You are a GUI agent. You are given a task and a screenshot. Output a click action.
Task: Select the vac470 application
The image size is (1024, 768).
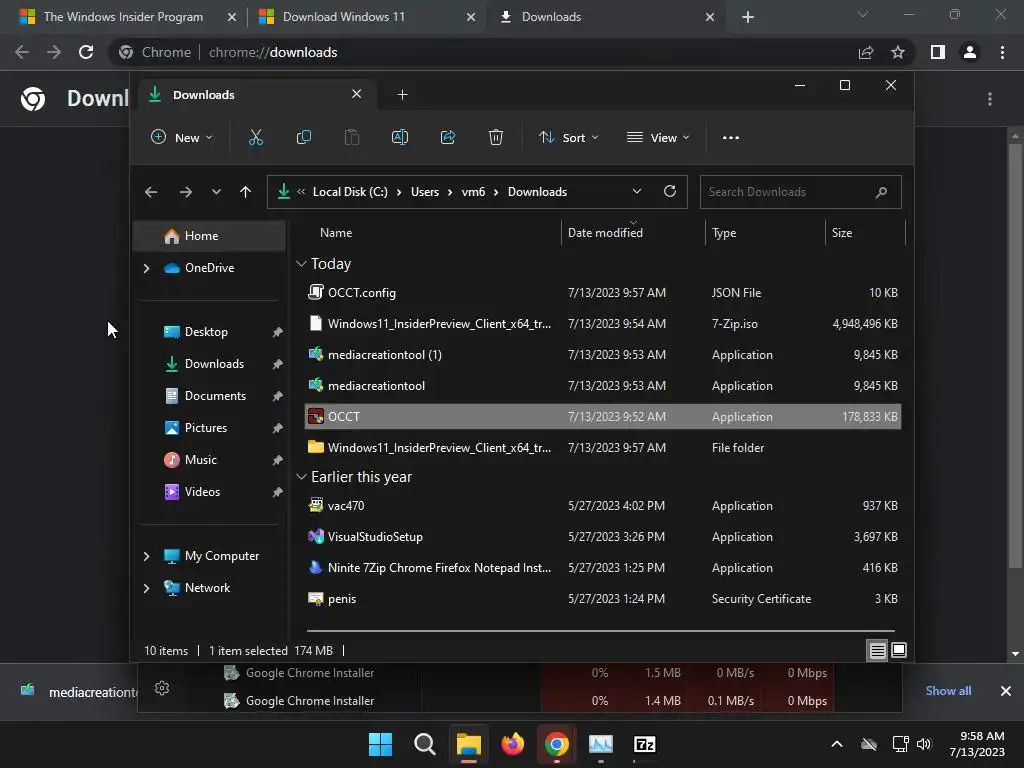603,505
